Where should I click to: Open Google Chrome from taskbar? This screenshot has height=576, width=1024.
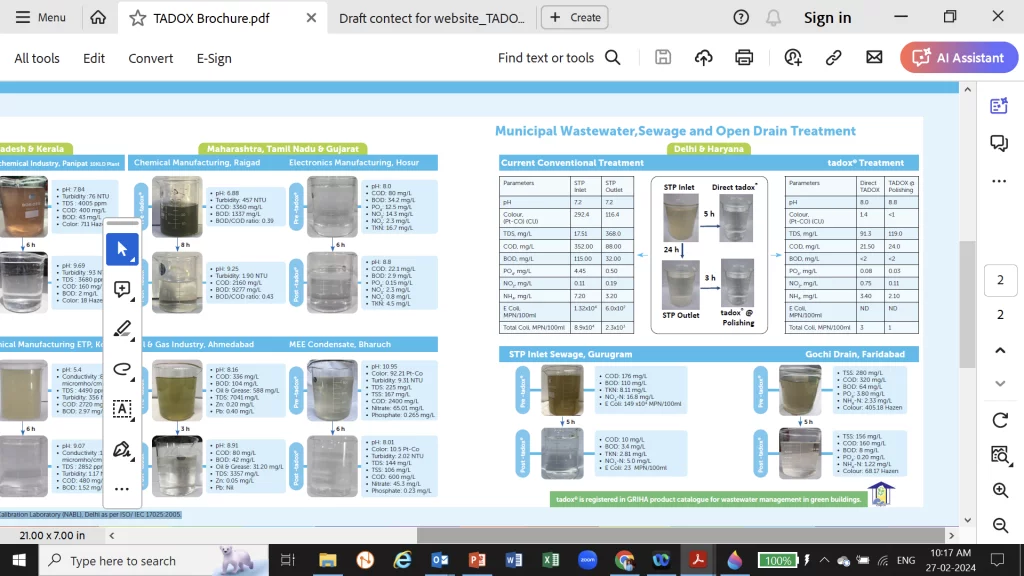pos(624,560)
